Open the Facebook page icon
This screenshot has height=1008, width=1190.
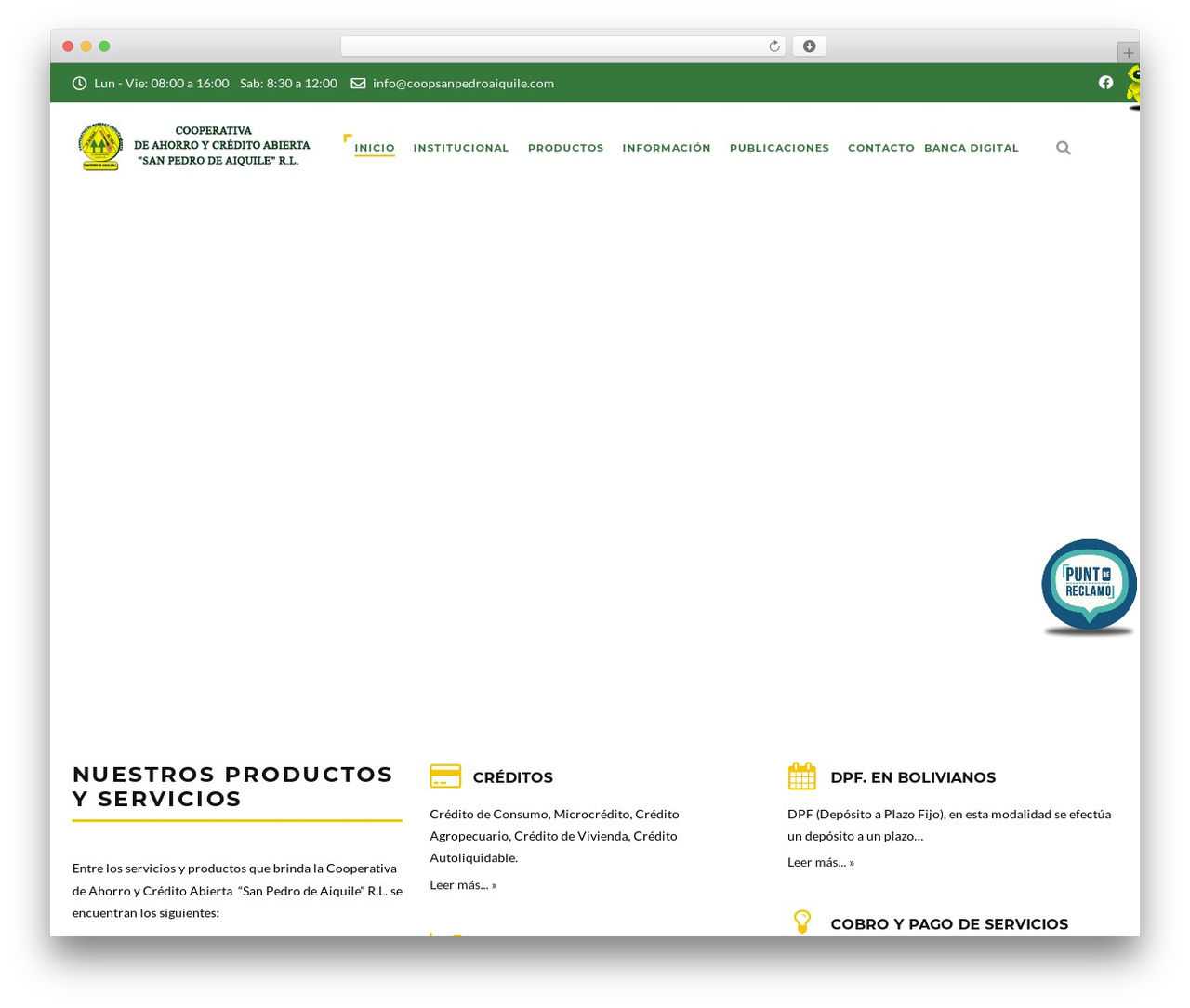pyautogui.click(x=1105, y=83)
